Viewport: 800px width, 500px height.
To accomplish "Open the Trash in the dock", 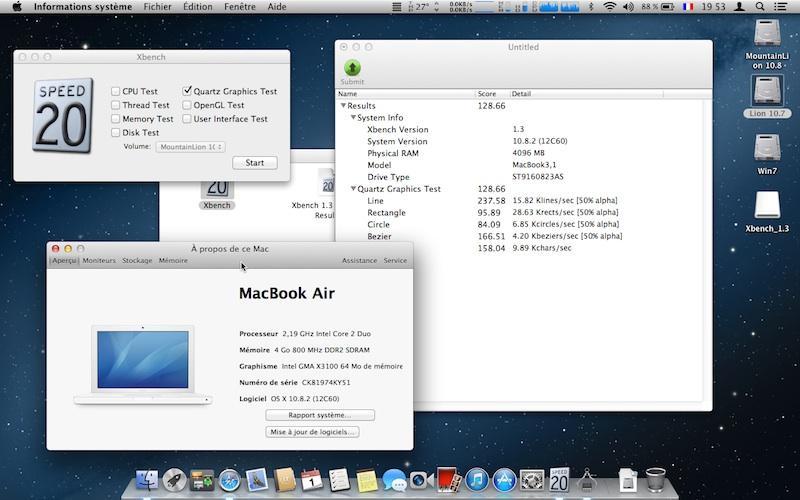I will [x=656, y=481].
